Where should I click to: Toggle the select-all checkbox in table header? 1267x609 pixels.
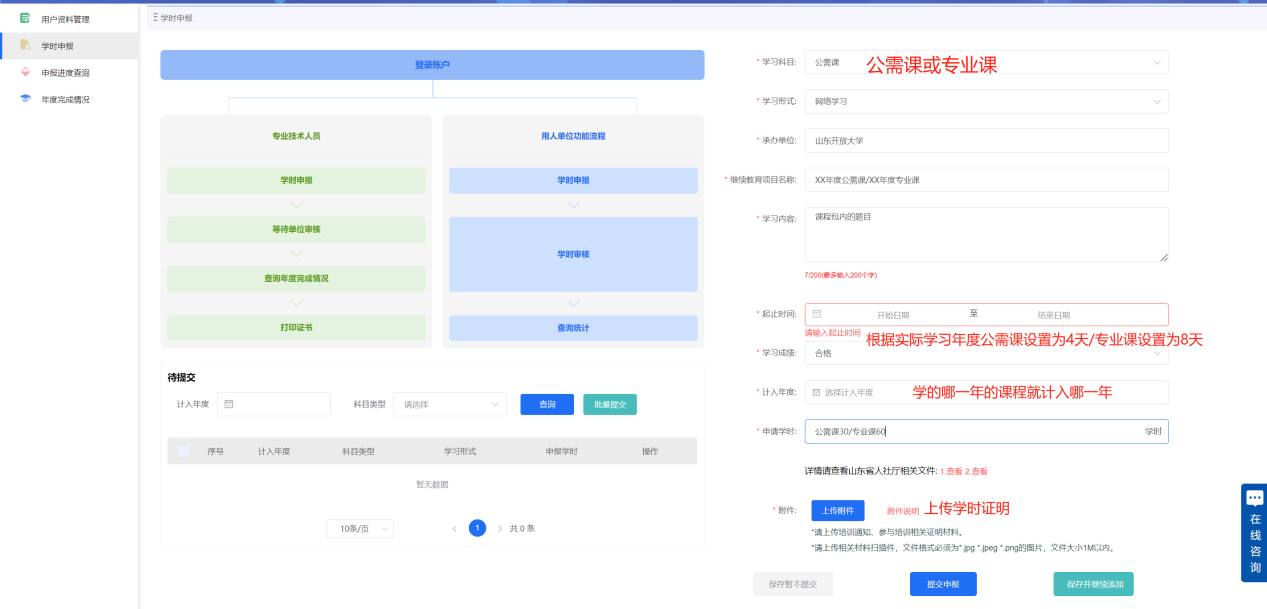pyautogui.click(x=183, y=451)
